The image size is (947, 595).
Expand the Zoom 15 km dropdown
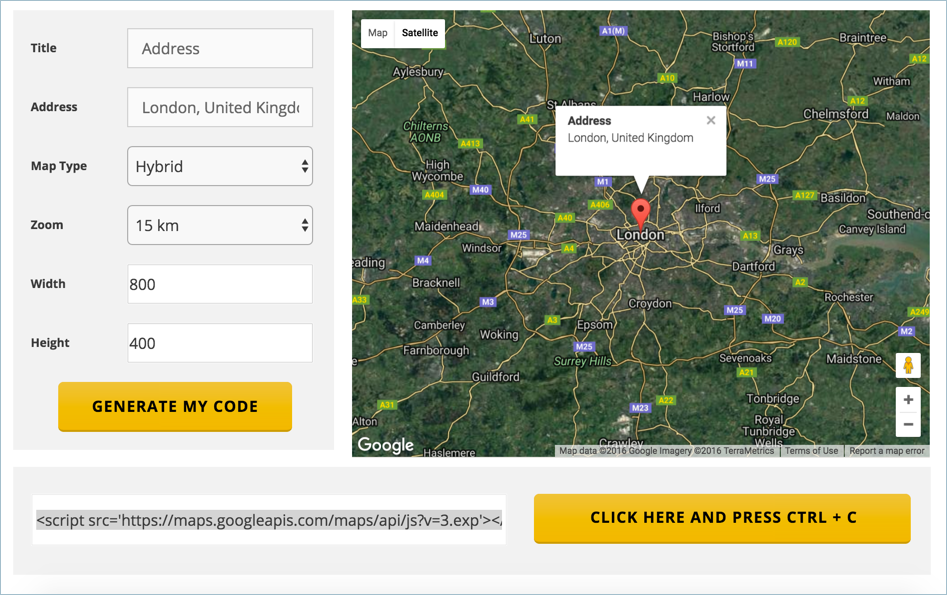(220, 225)
